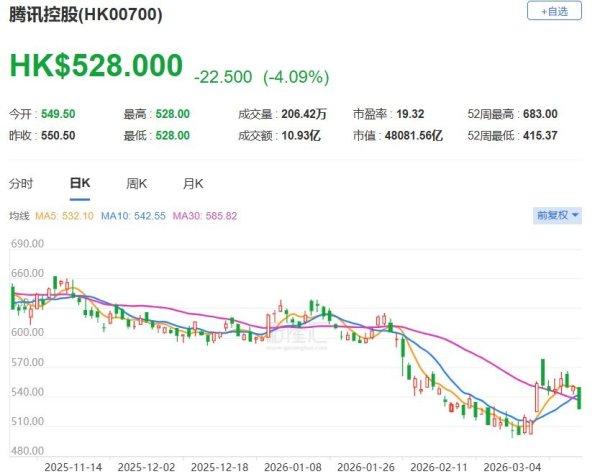Click the 2026-01-26 date label
Image resolution: width=600 pixels, height=474 pixels.
point(366,467)
